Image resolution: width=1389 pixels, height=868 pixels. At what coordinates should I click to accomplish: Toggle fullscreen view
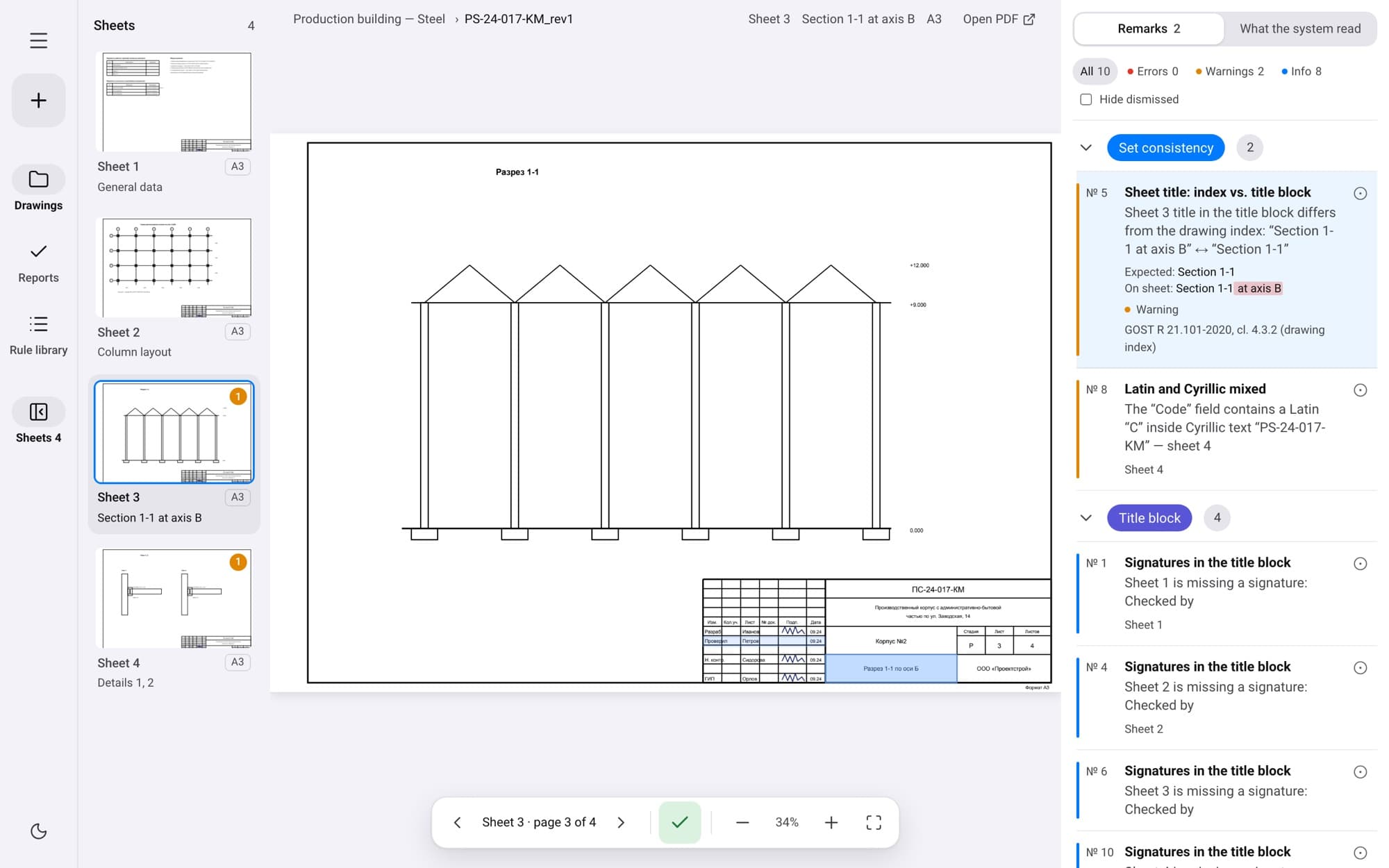(x=874, y=822)
